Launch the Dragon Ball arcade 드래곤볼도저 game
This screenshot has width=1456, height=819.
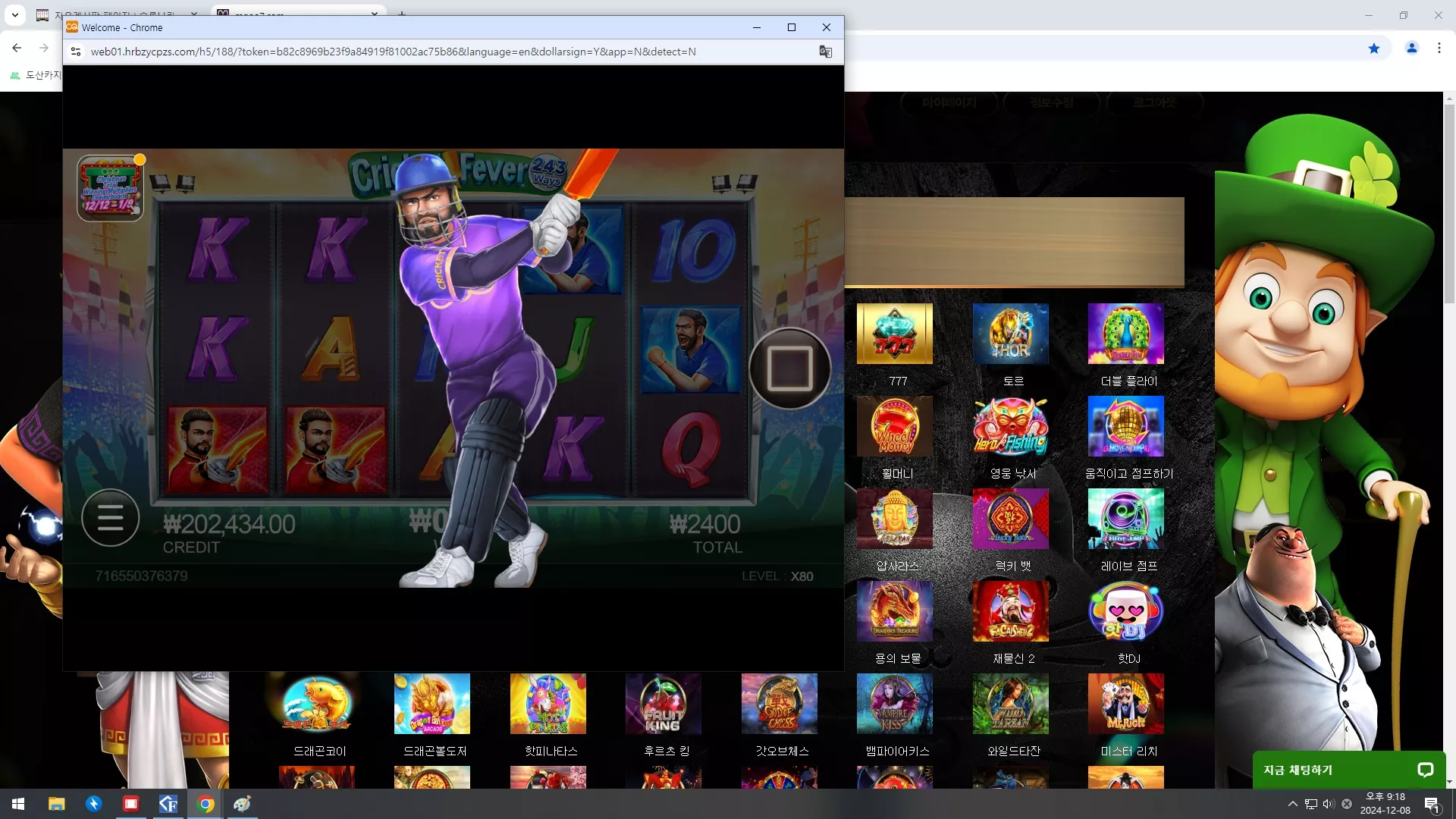(x=432, y=704)
